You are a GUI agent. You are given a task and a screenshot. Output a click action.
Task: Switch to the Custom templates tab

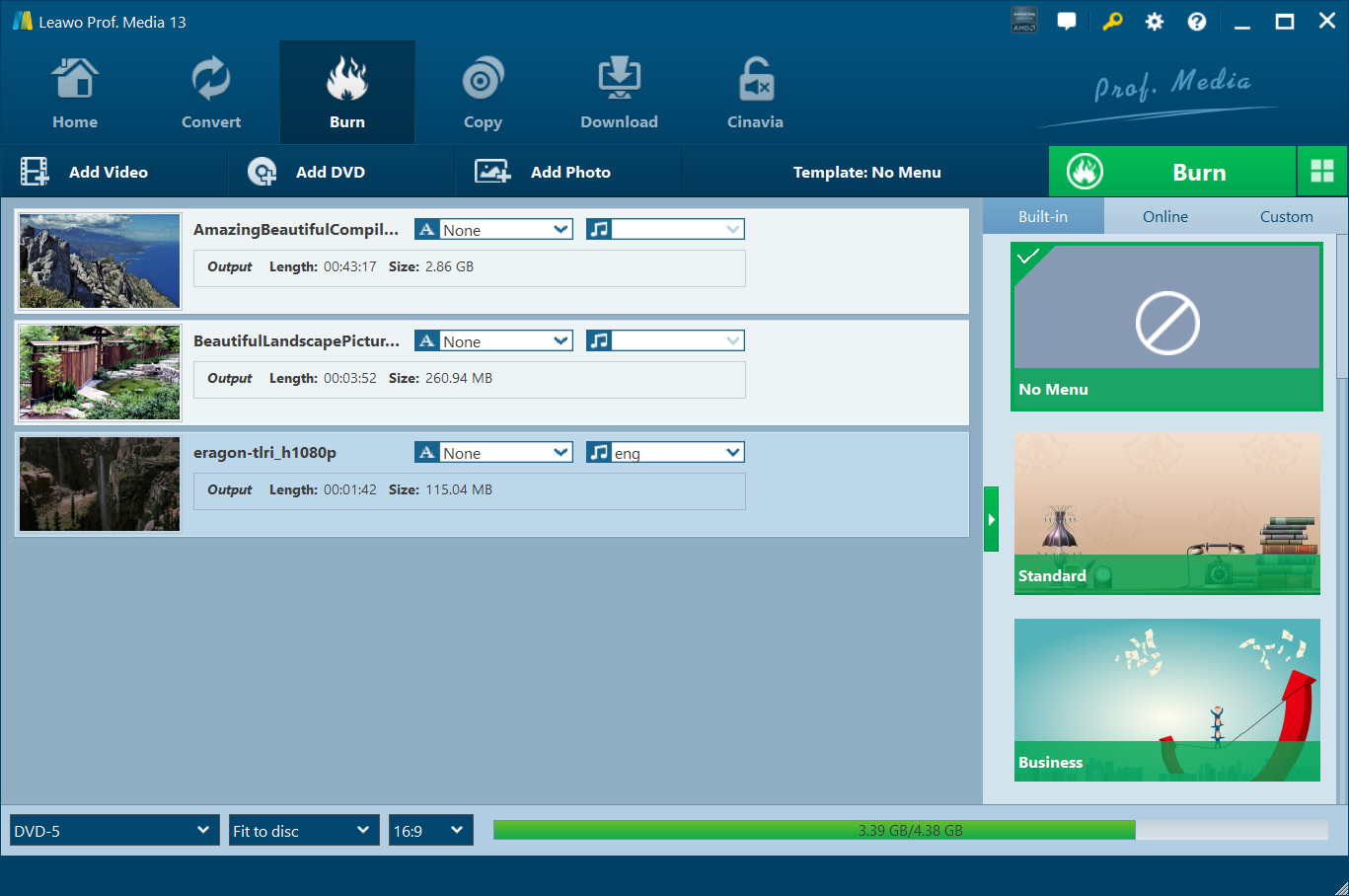tap(1286, 216)
